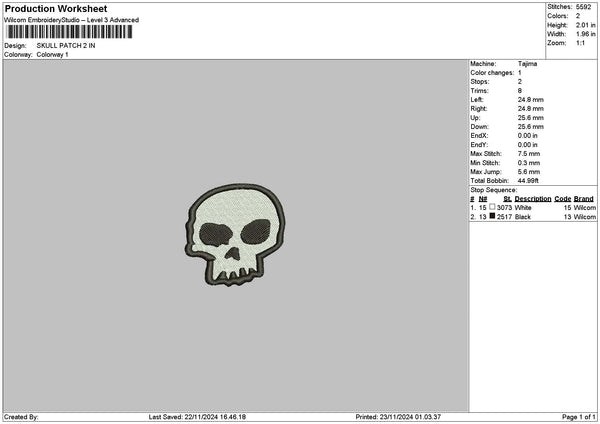Click the Width value '1.96 in'
Screen dimensions: 600x424
(x=585, y=34)
